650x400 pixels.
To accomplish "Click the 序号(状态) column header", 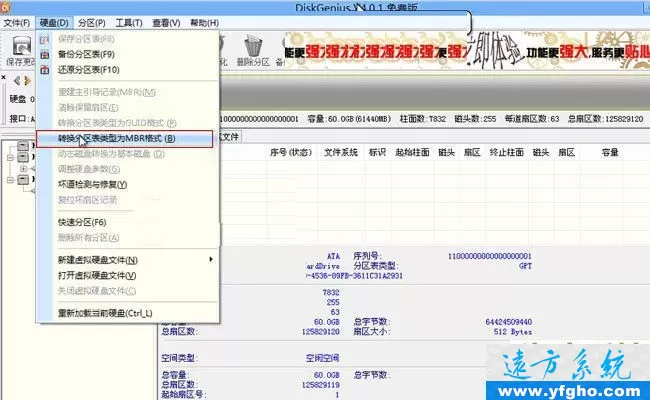I will point(291,153).
